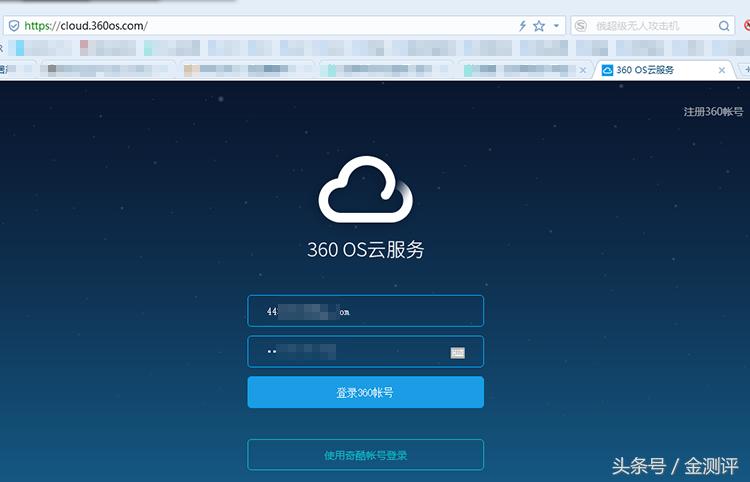Image resolution: width=750 pixels, height=482 pixels.
Task: Open the 注册360帐号 registration link
Action: (x=713, y=112)
